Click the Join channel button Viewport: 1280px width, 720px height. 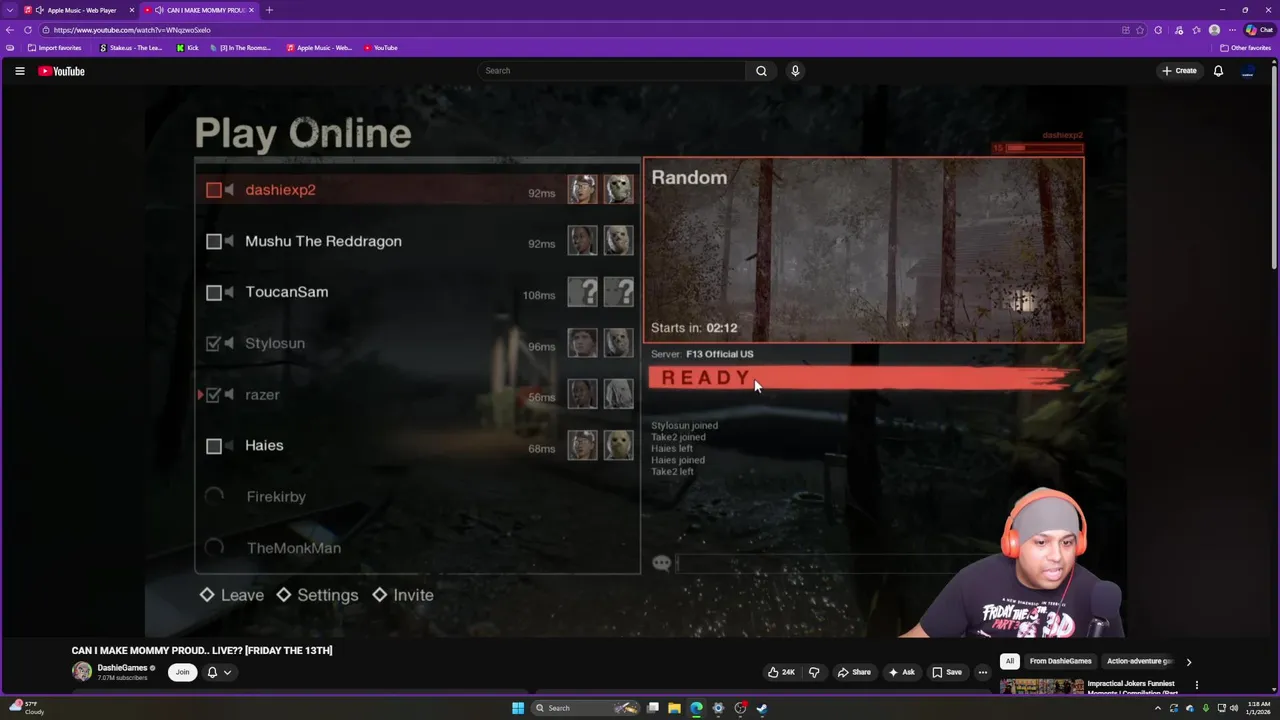182,672
